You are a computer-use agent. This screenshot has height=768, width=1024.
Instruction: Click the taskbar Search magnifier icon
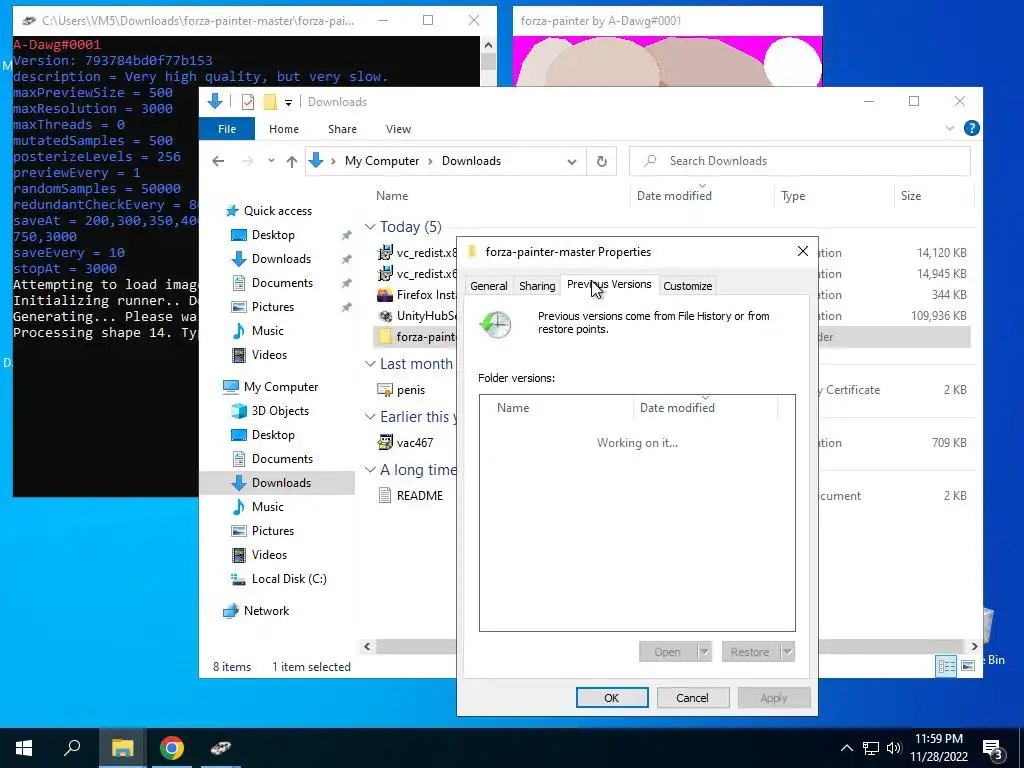pos(72,748)
